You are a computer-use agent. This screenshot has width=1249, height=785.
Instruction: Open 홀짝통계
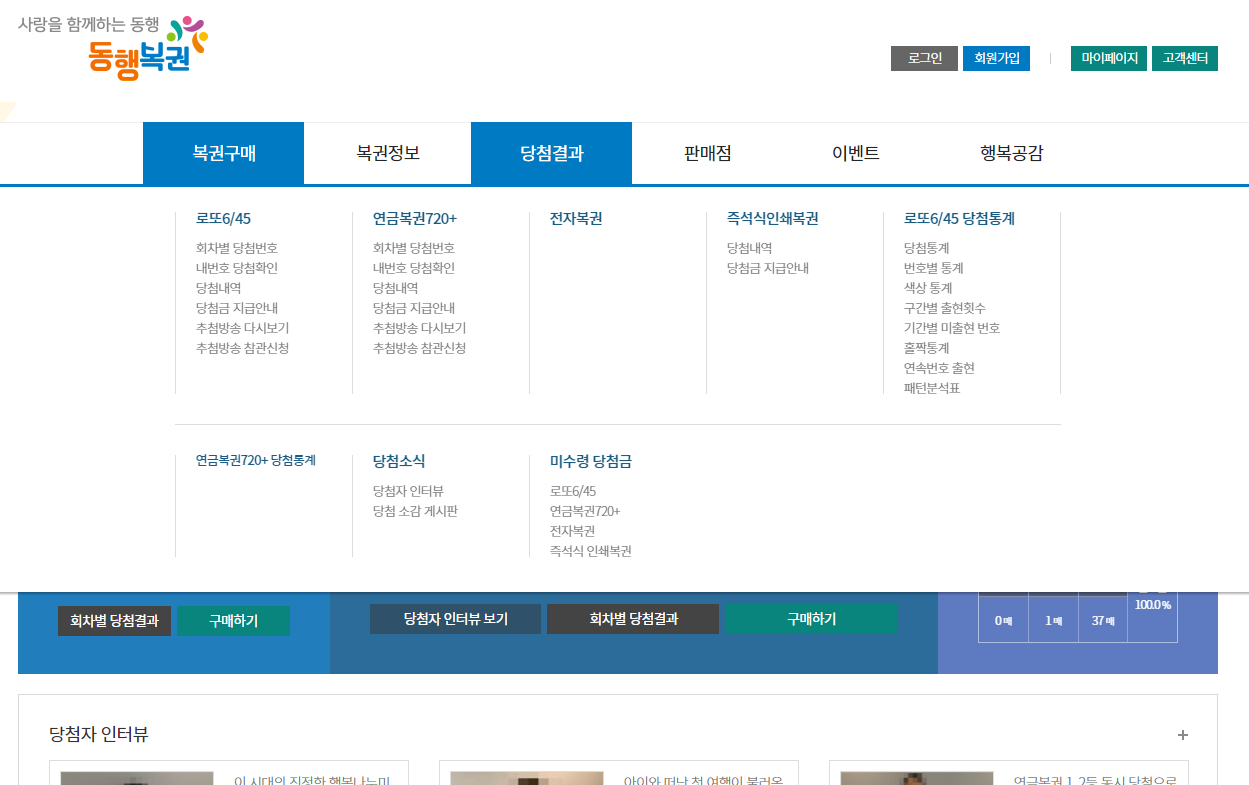click(927, 348)
